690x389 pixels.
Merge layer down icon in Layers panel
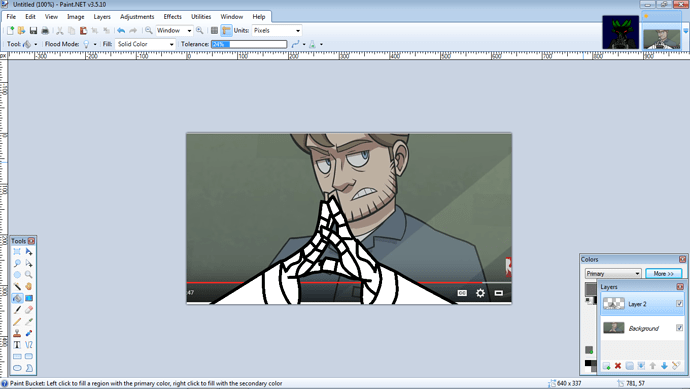click(x=641, y=366)
